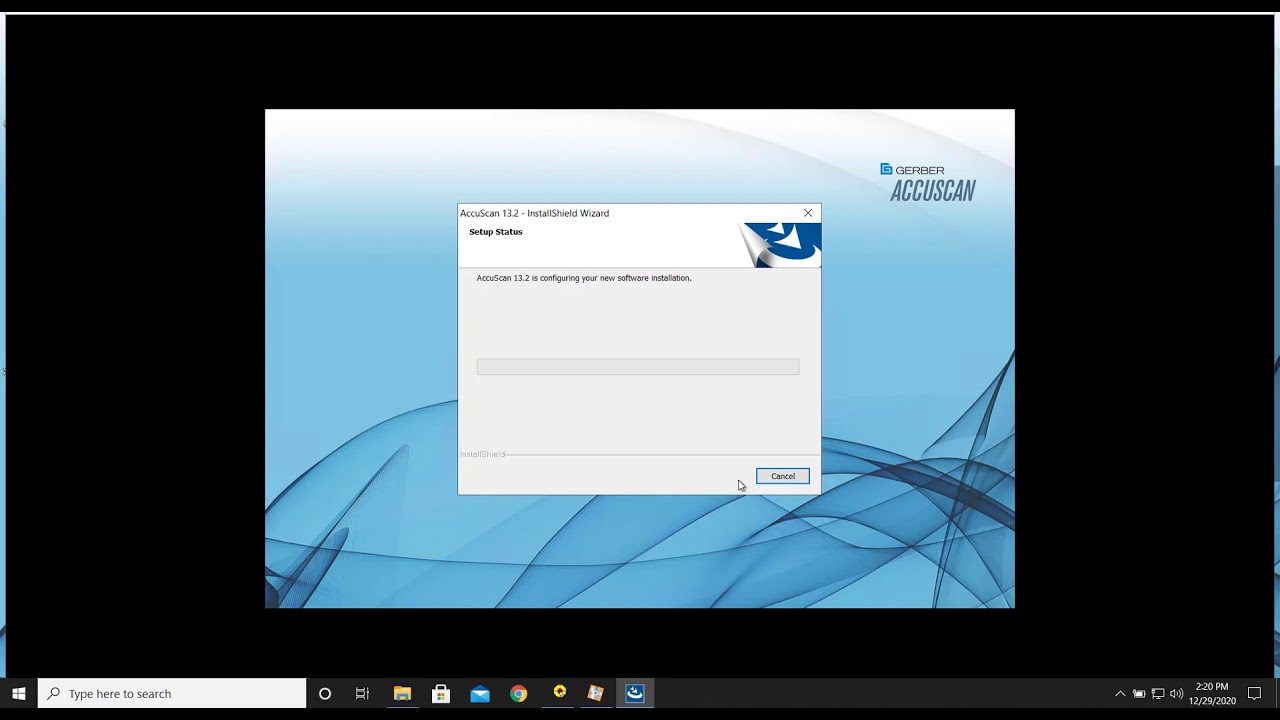1280x720 pixels.
Task: Click the setup progress bar
Action: [638, 367]
